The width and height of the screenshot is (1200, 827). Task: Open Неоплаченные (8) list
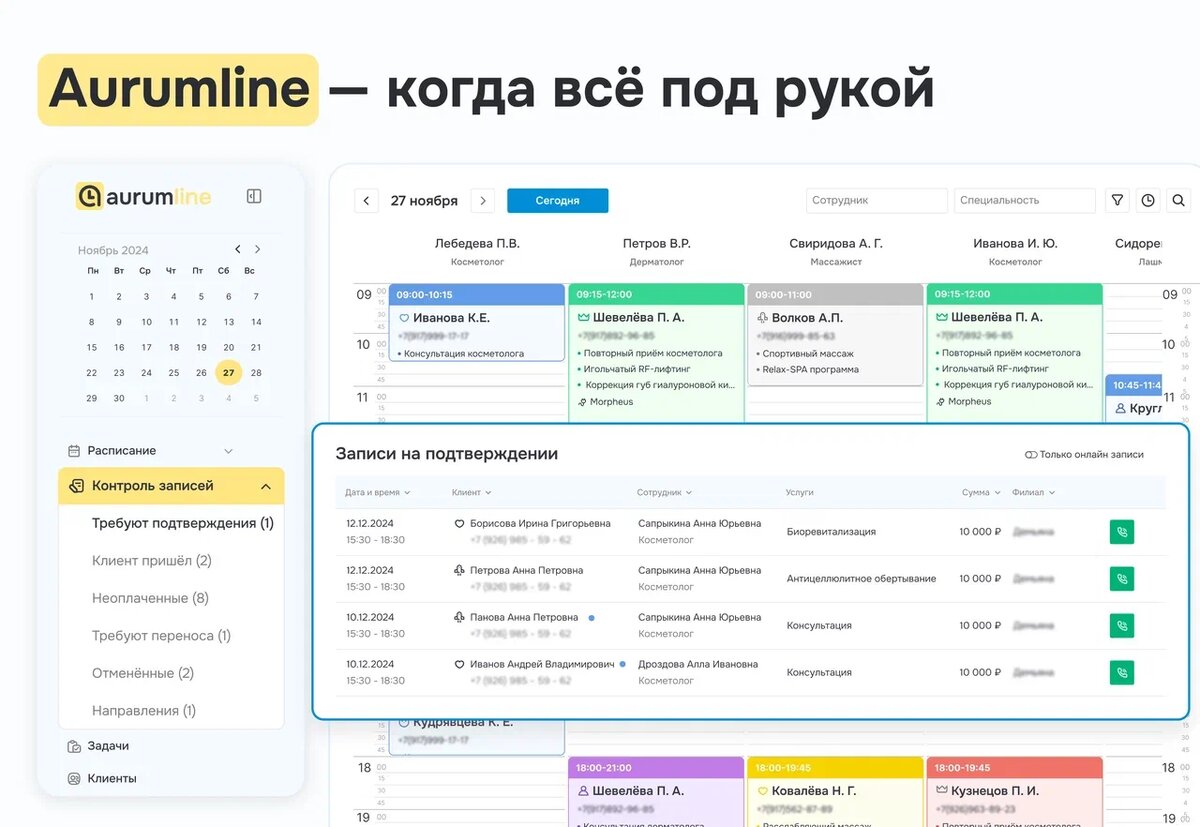(x=150, y=598)
